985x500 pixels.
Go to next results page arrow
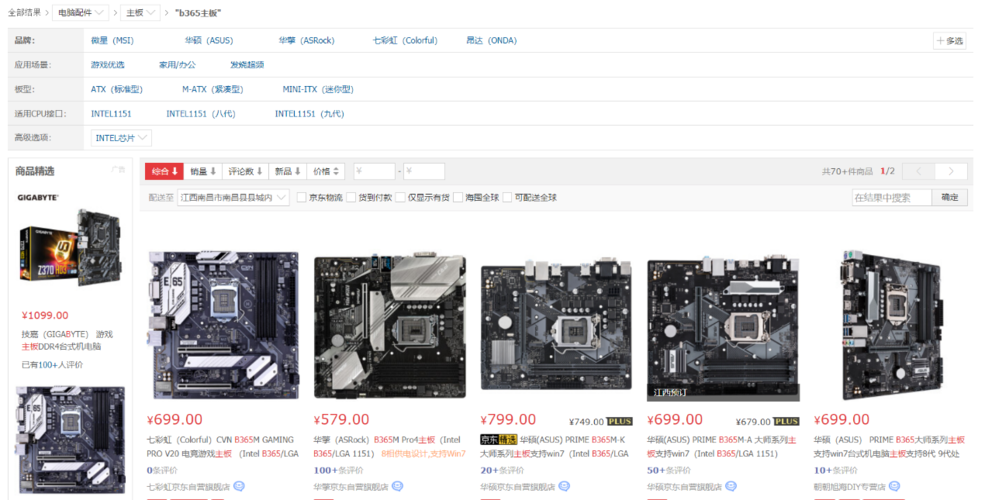(951, 171)
